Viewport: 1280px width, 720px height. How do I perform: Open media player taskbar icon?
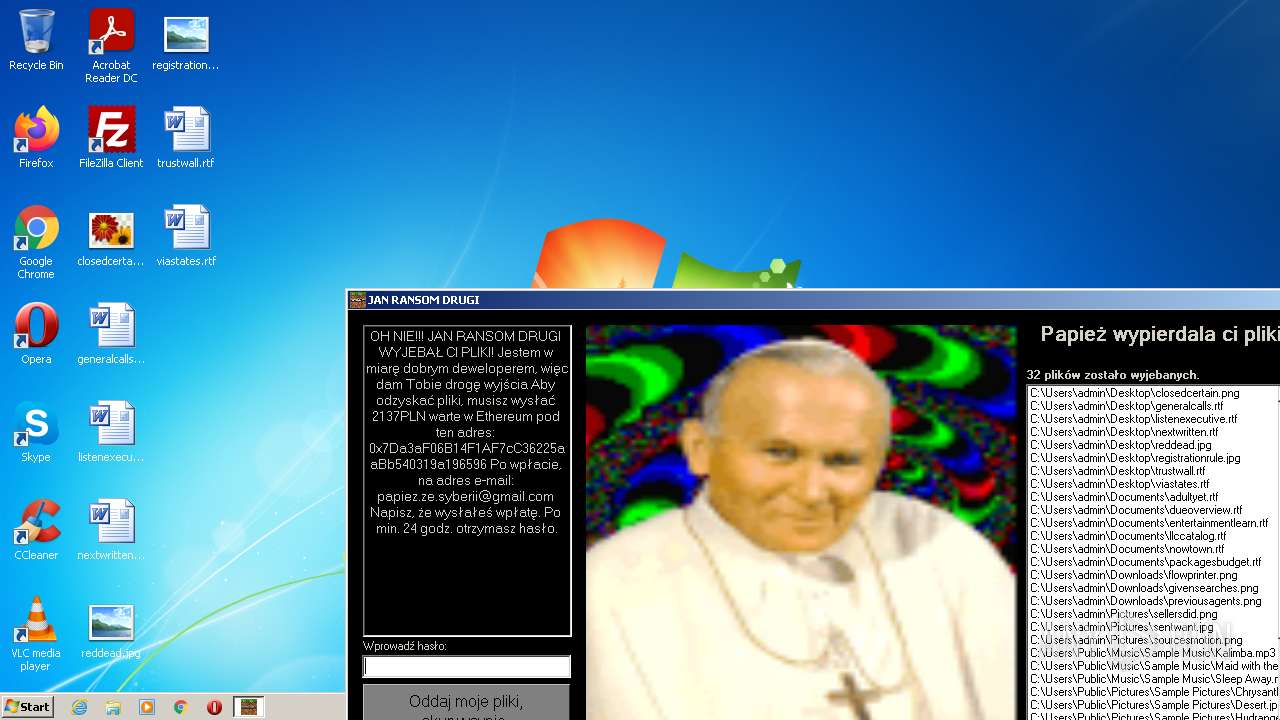[147, 707]
